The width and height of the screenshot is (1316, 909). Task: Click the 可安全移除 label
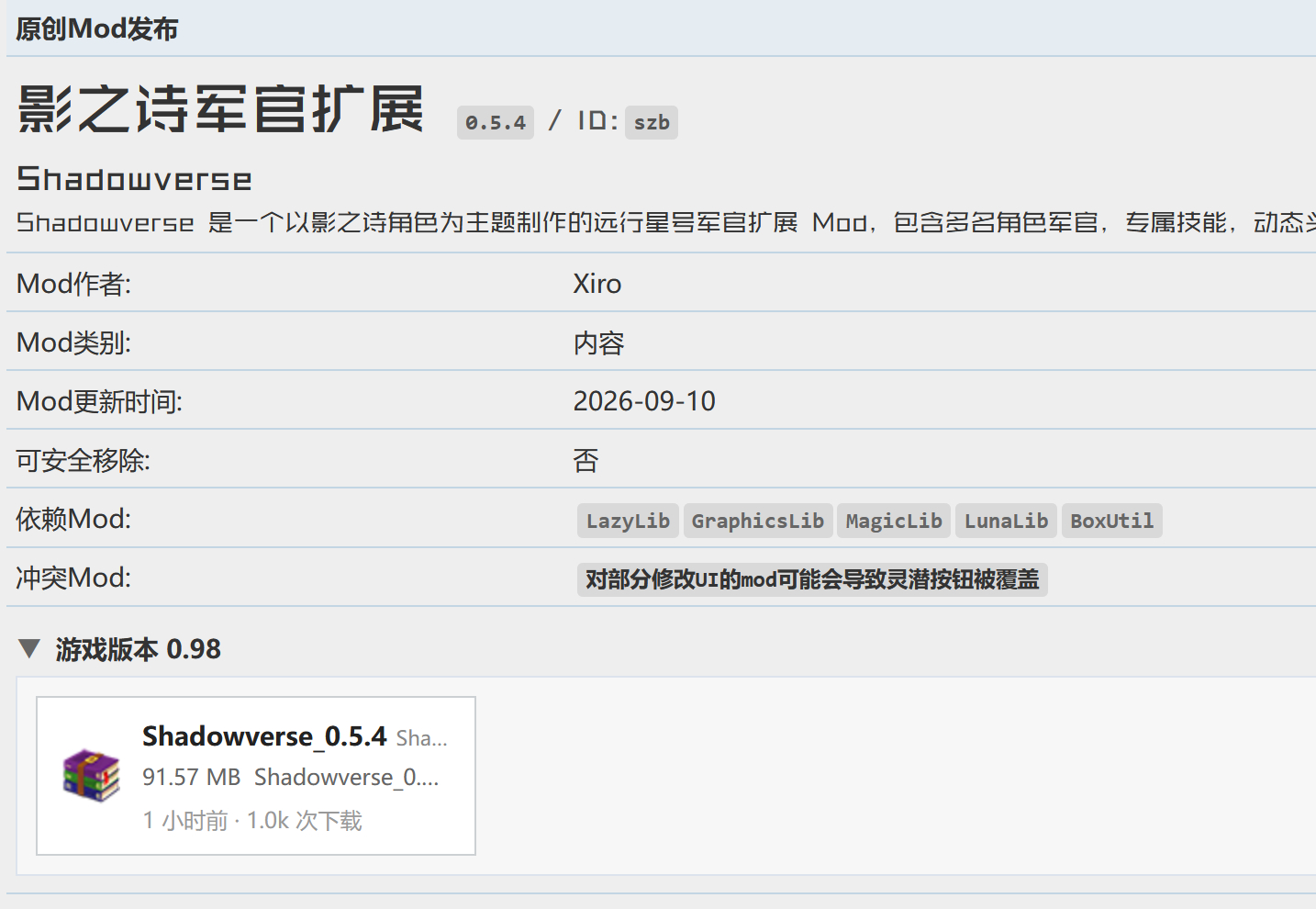point(84,460)
